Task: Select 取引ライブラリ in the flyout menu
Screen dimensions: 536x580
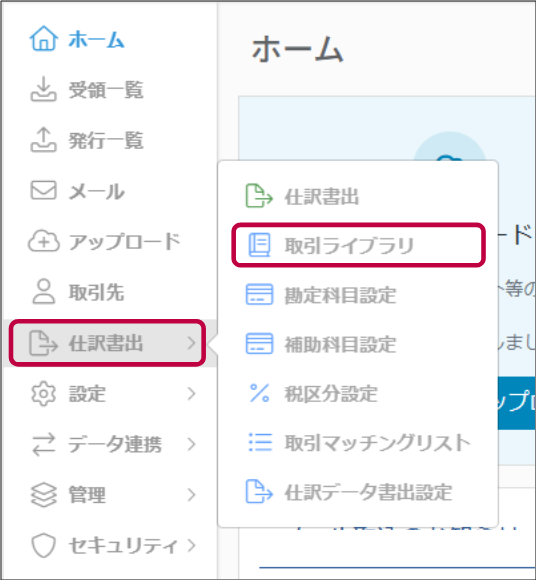Action: coord(358,245)
